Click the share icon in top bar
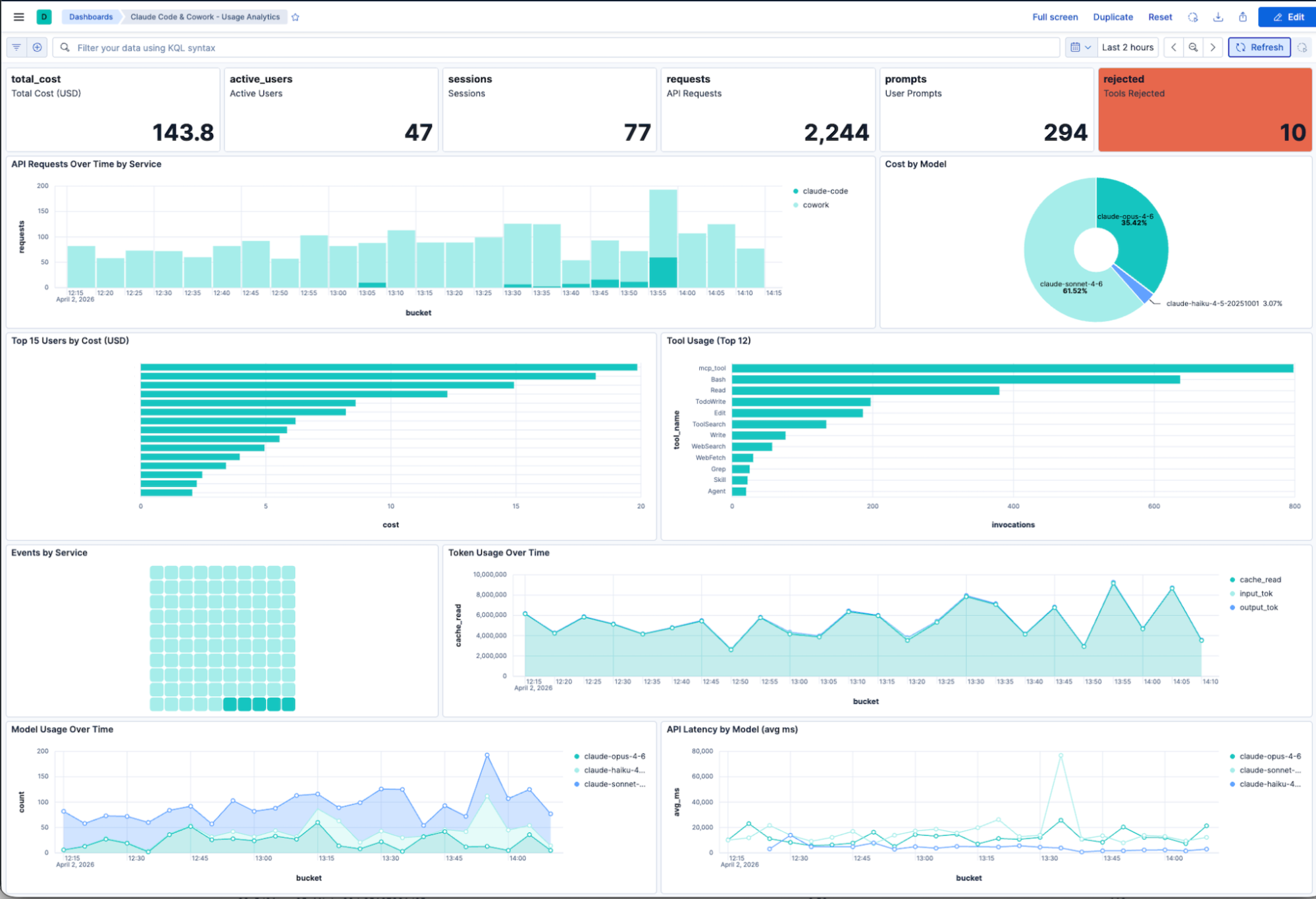Viewport: 1316px width, 899px height. point(1242,17)
